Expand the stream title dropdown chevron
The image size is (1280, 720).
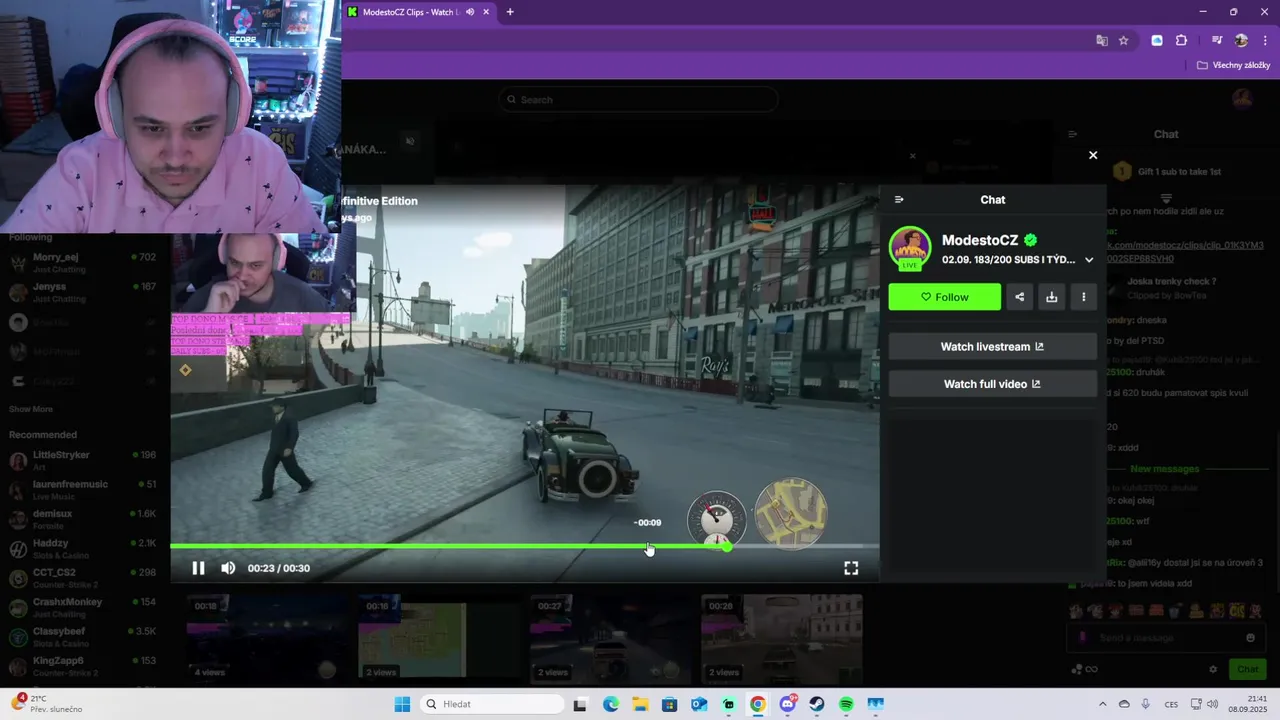(x=1089, y=260)
